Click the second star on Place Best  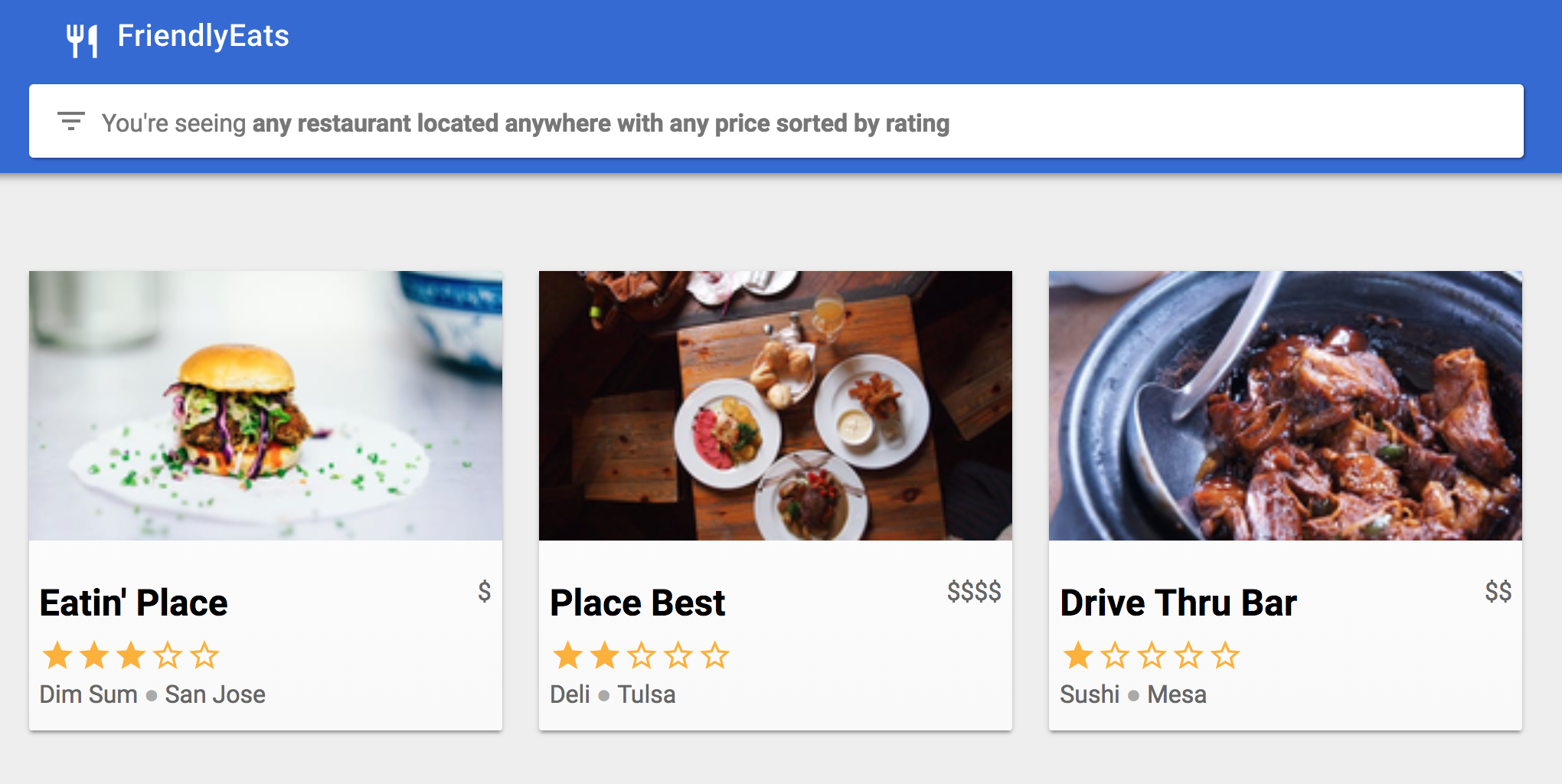(605, 656)
